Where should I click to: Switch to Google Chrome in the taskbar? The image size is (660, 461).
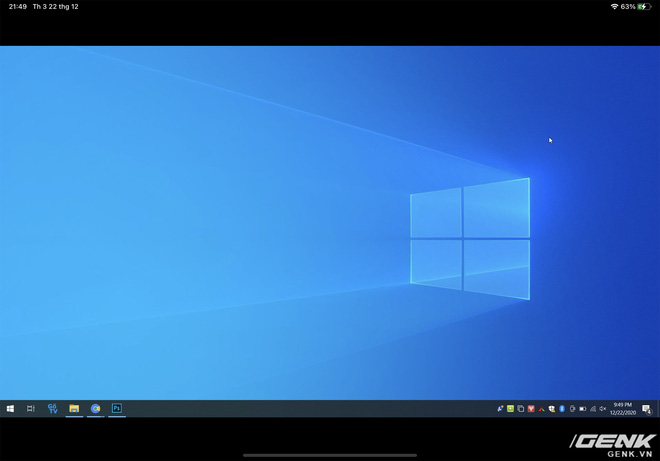click(x=96, y=408)
